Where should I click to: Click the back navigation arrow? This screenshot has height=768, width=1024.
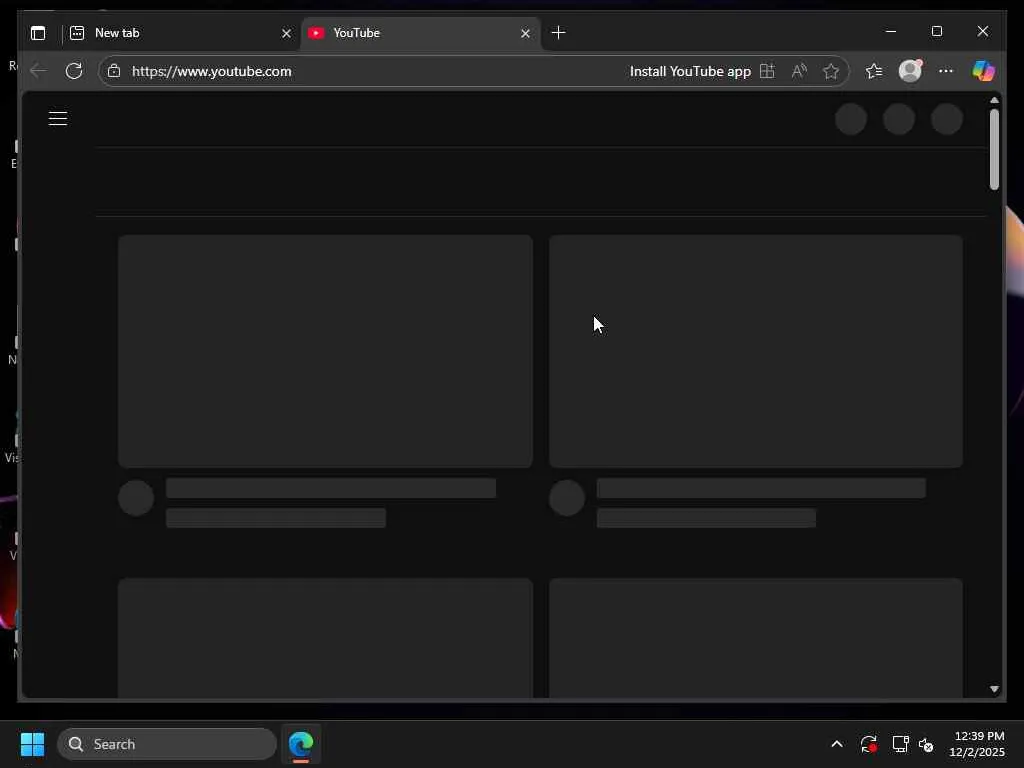pos(39,71)
